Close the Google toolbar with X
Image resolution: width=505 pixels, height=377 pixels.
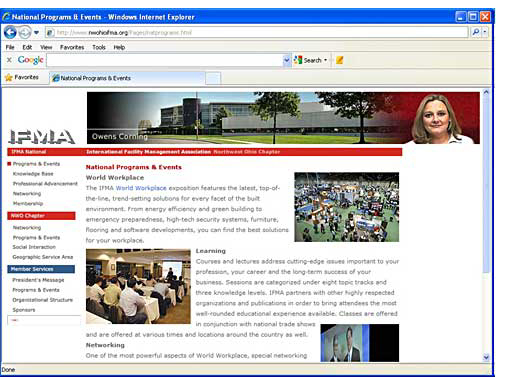pos(9,60)
